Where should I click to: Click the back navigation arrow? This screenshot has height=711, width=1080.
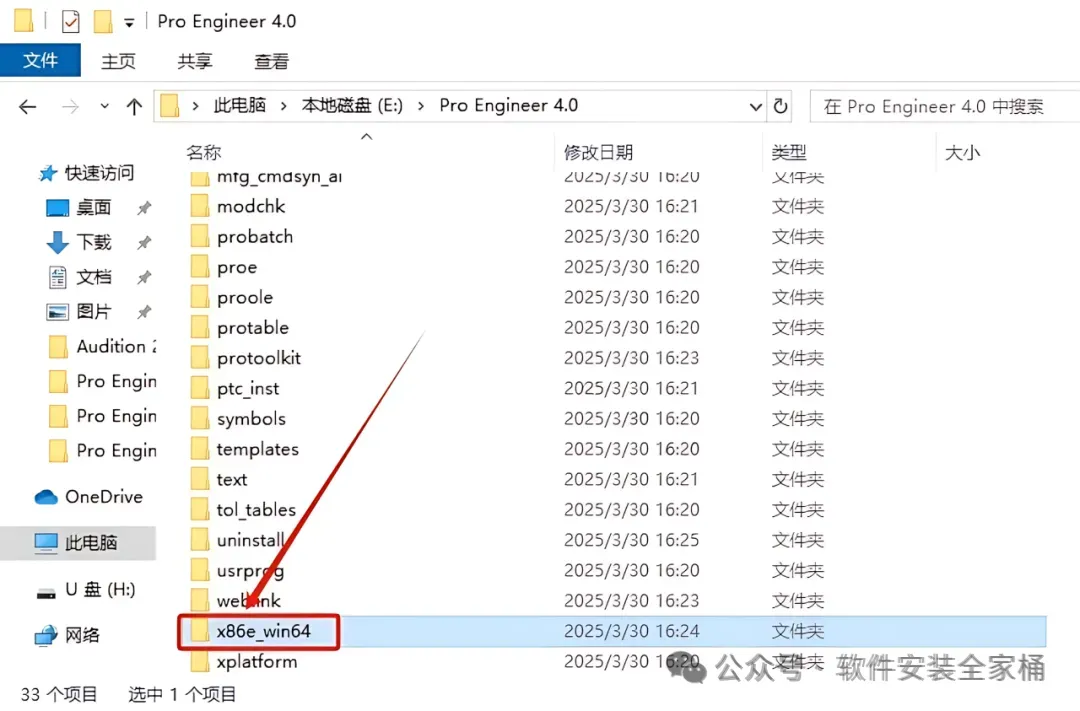click(x=28, y=107)
